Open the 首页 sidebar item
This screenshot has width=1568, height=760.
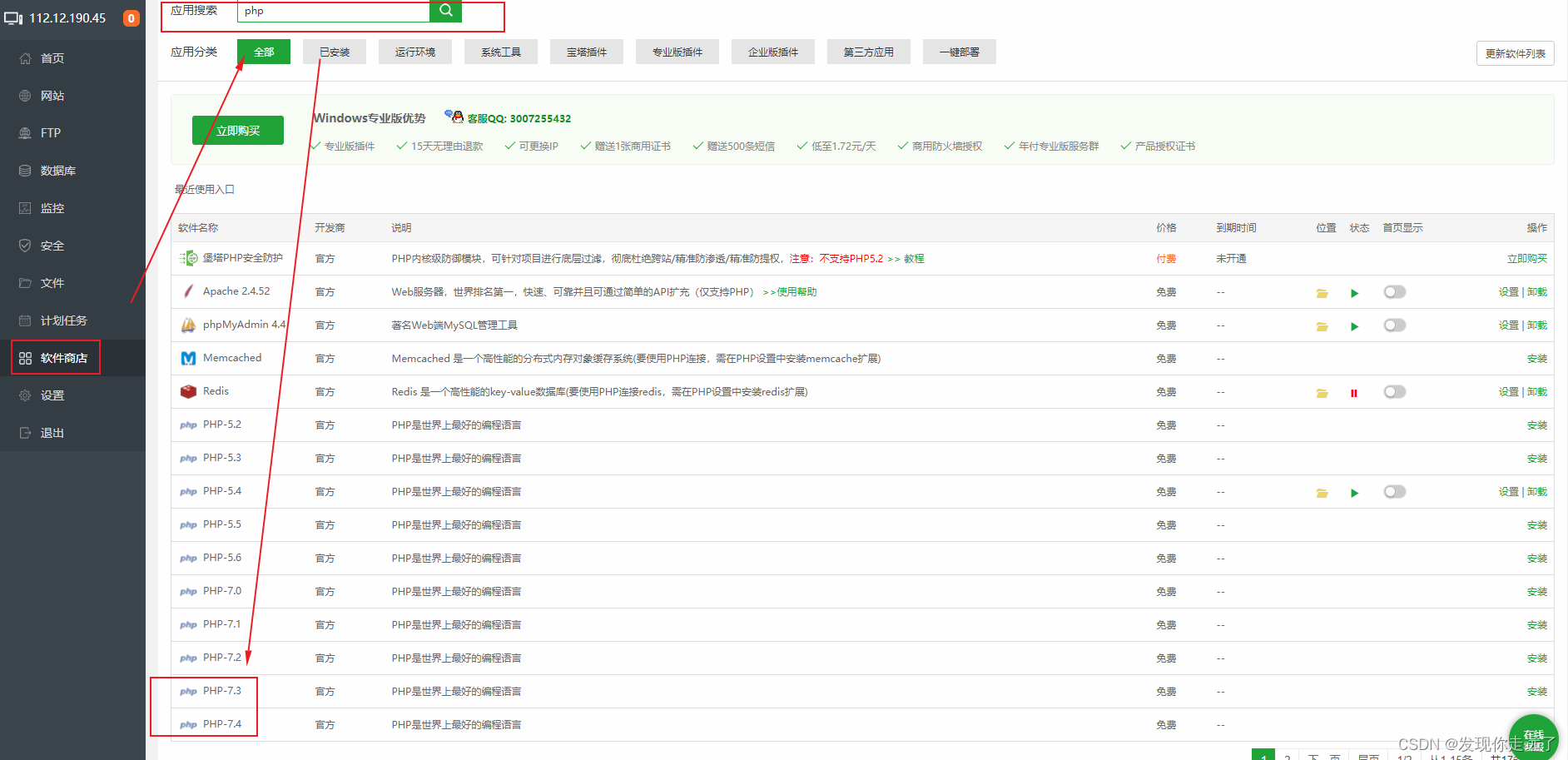pos(52,58)
